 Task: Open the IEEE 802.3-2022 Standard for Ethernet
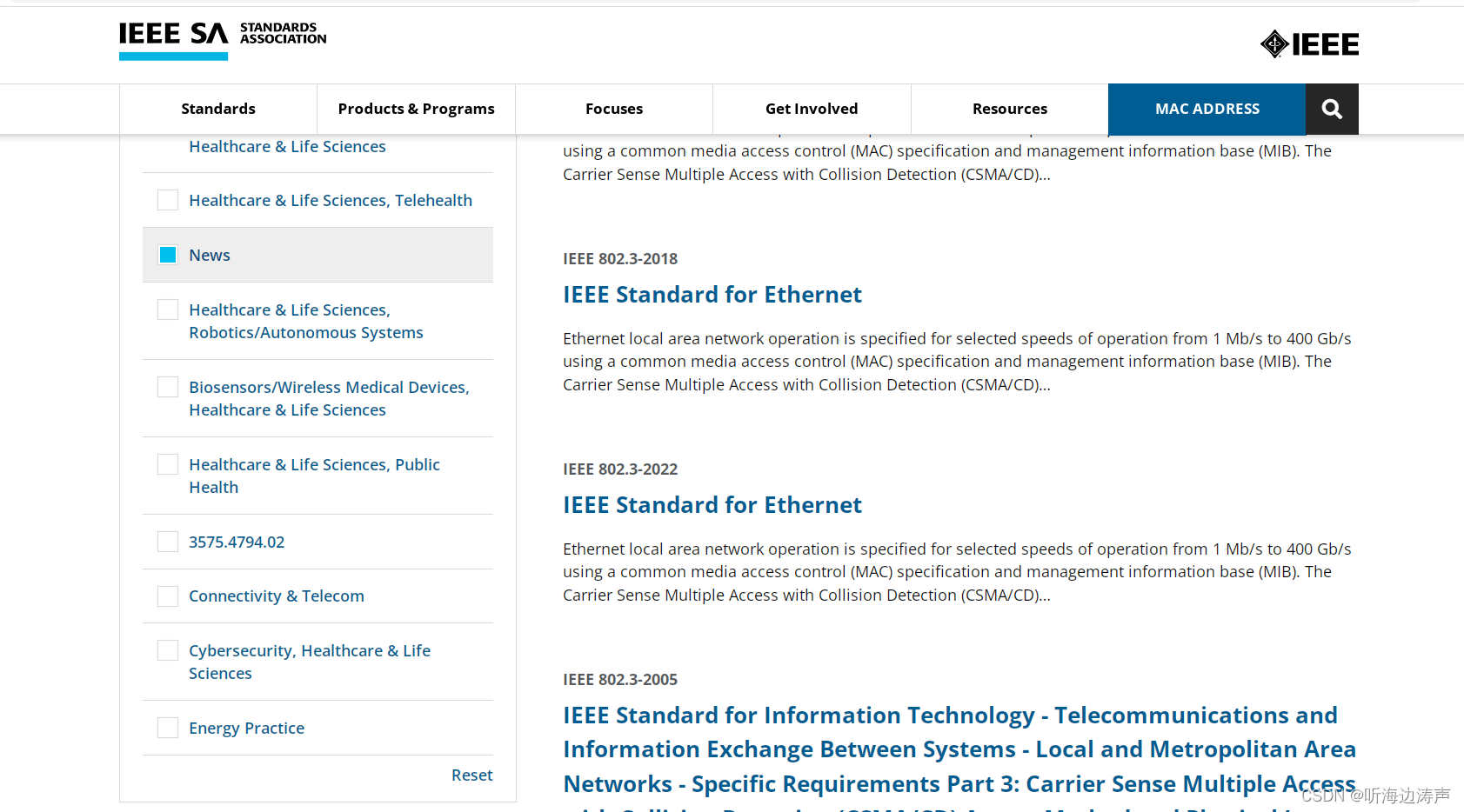[712, 504]
